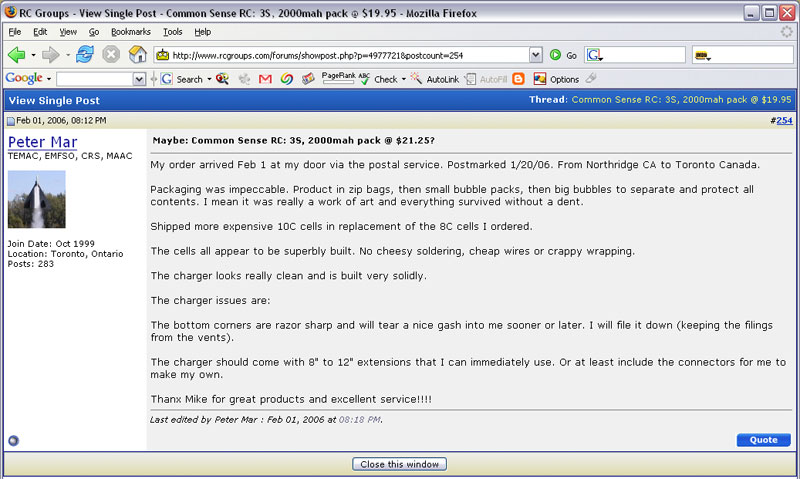
Task: Open Peter Mar's profile link
Action: (x=42, y=142)
